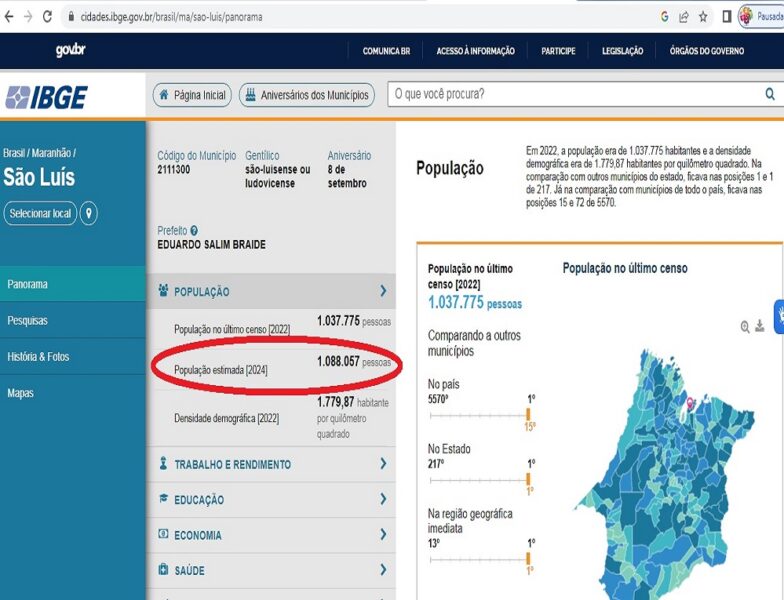Open the blue accessibility widget

779,316
